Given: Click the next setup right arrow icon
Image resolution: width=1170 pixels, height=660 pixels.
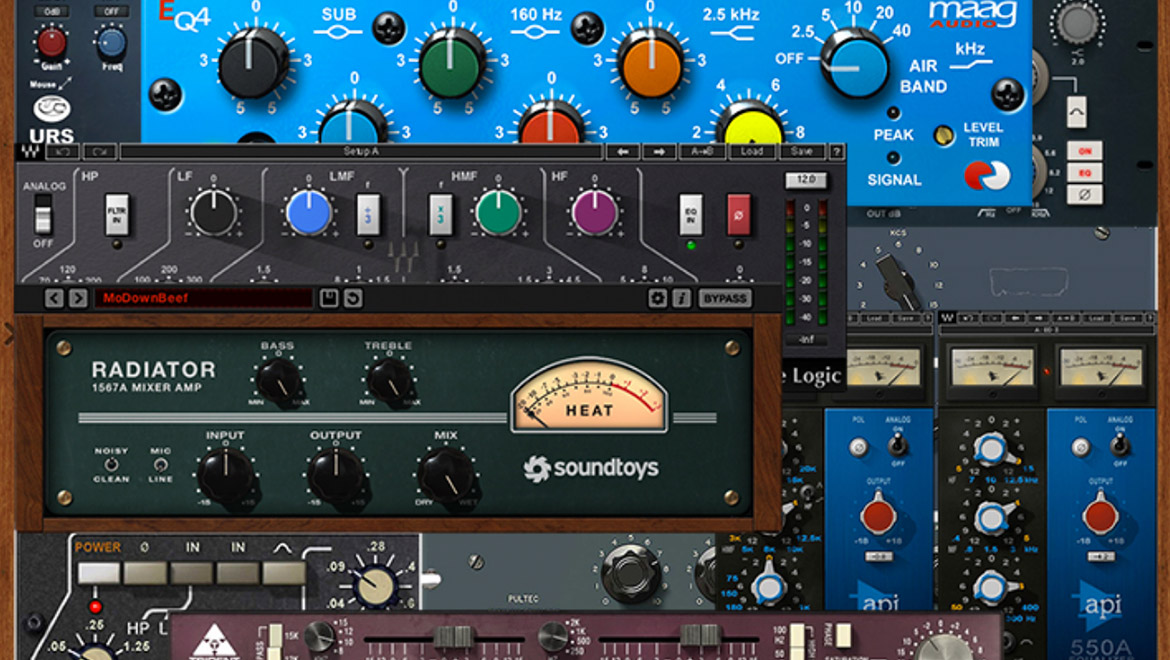Looking at the screenshot, I should click(x=658, y=152).
